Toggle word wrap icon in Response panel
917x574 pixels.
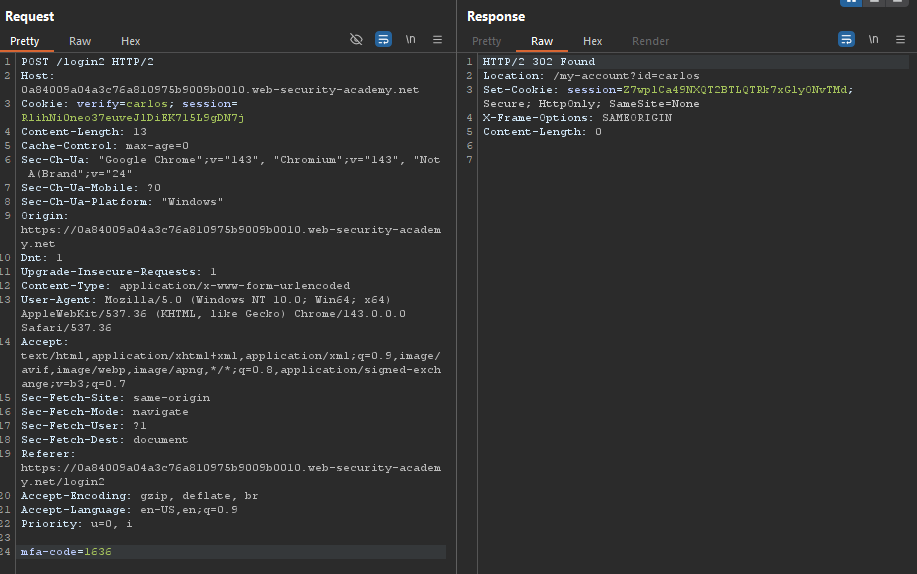(x=846, y=39)
